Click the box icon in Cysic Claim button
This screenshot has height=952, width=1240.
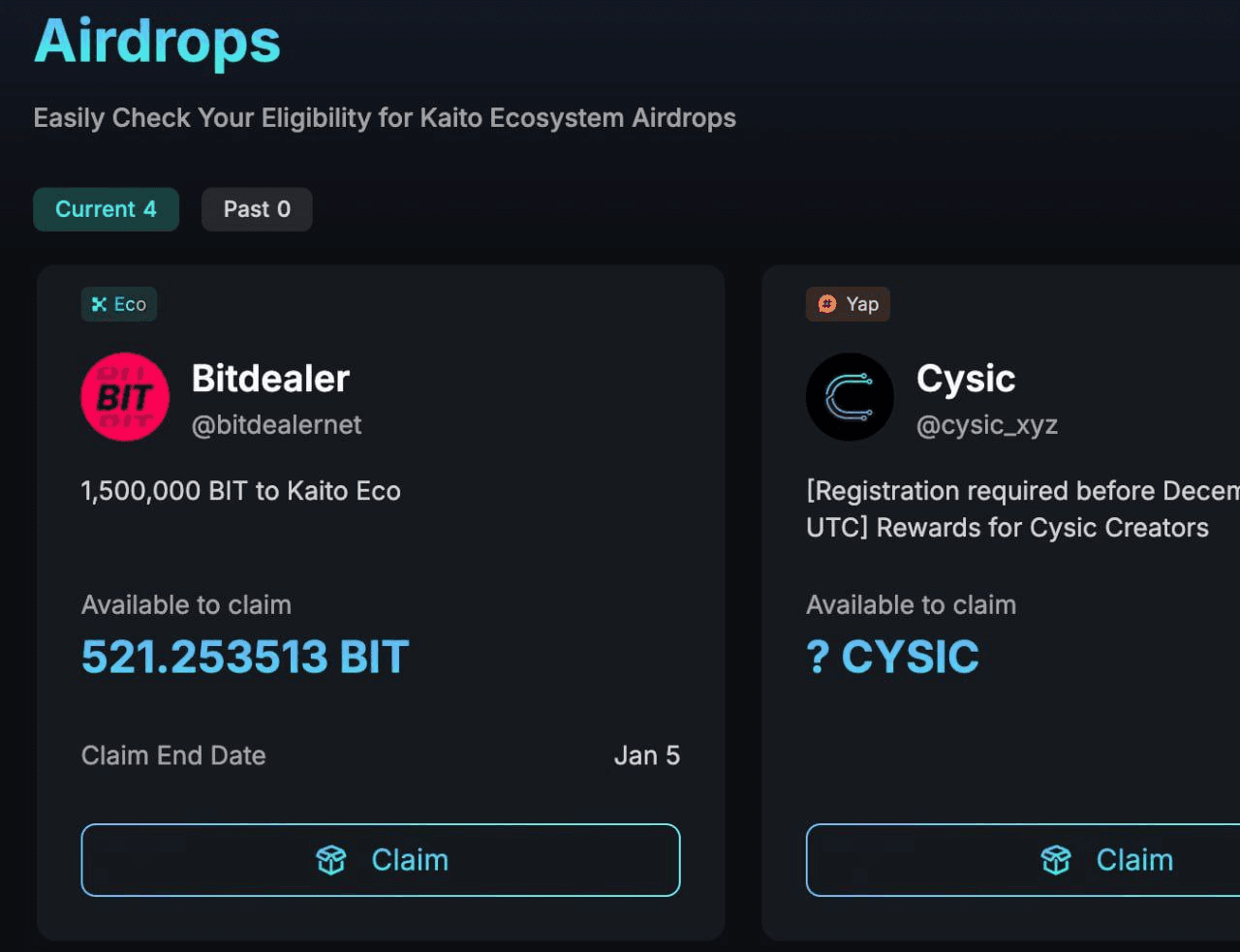pos(1056,860)
